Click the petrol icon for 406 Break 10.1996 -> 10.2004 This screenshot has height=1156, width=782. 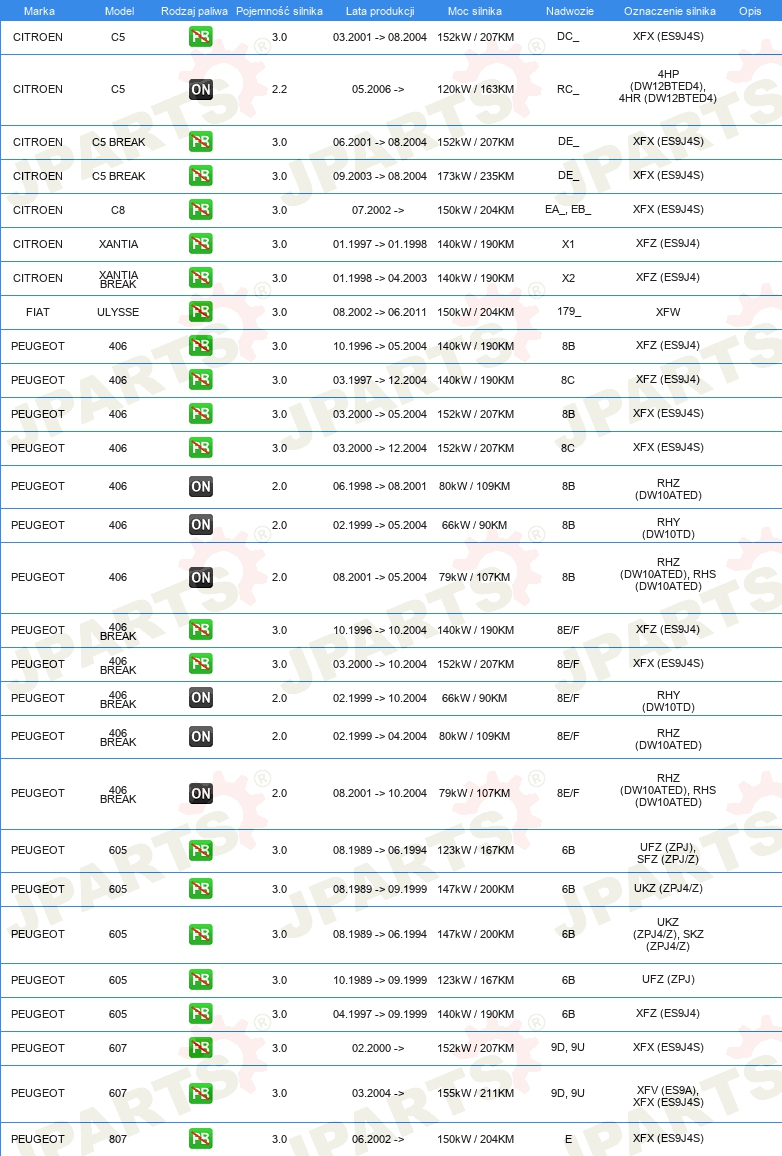[200, 629]
